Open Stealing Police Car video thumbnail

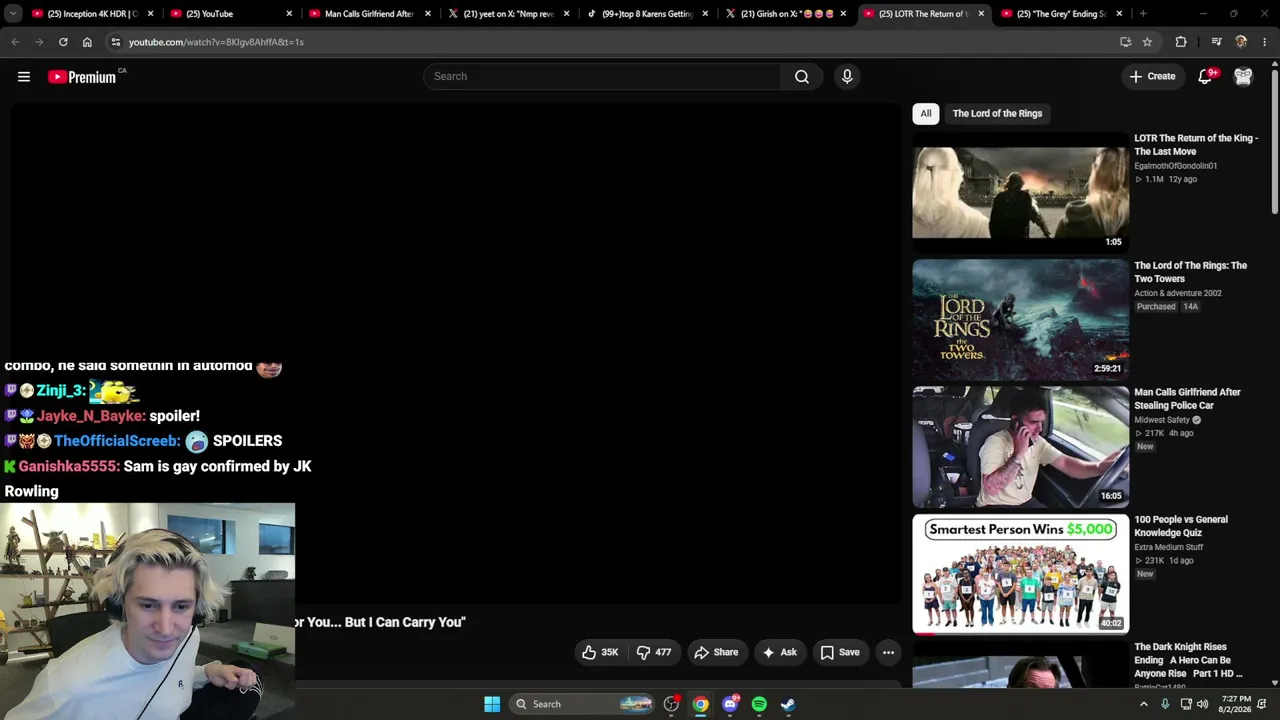[1020, 447]
